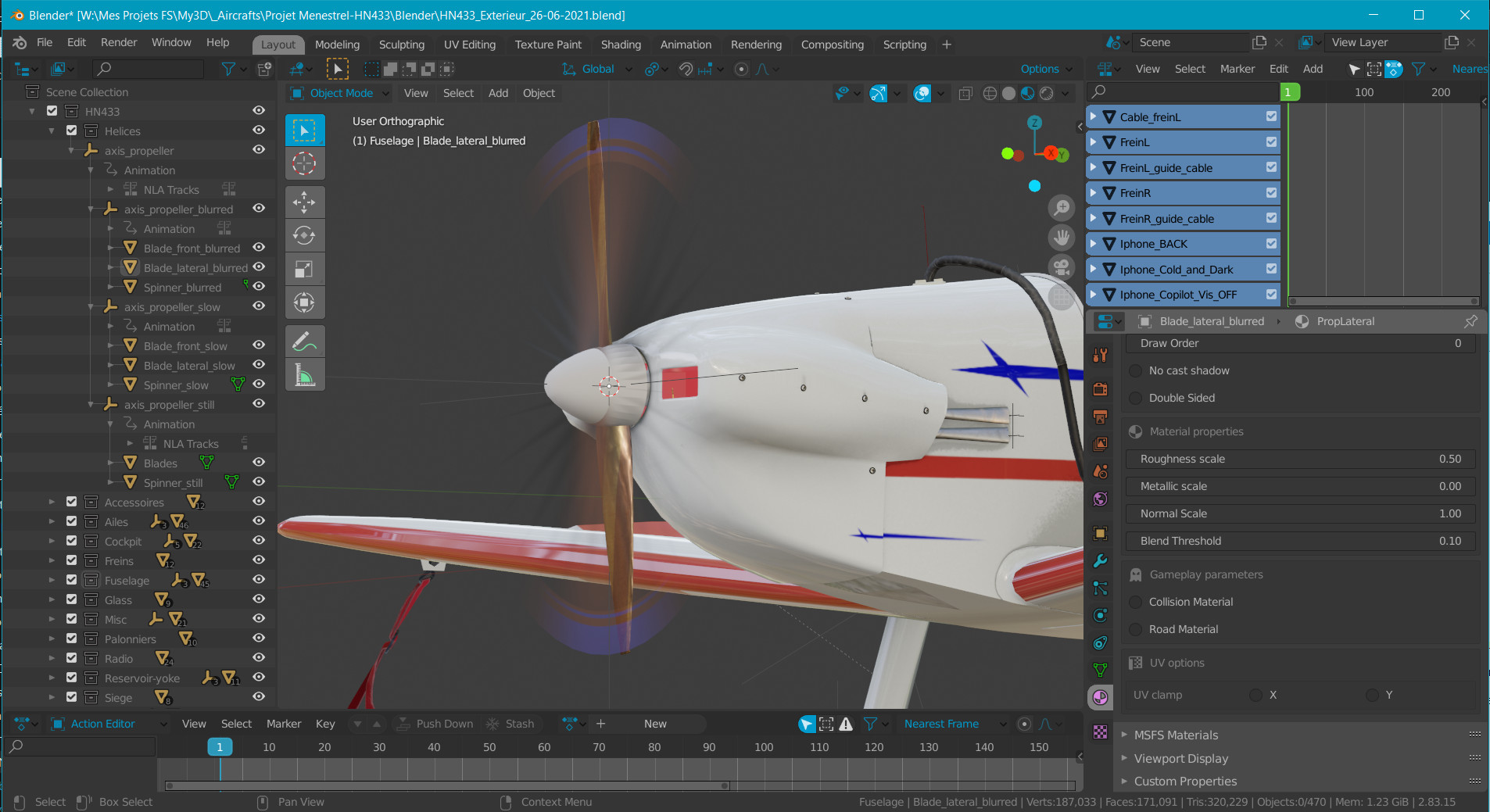1490x812 pixels.
Task: Open the Options dropdown in viewport header
Action: point(1046,69)
